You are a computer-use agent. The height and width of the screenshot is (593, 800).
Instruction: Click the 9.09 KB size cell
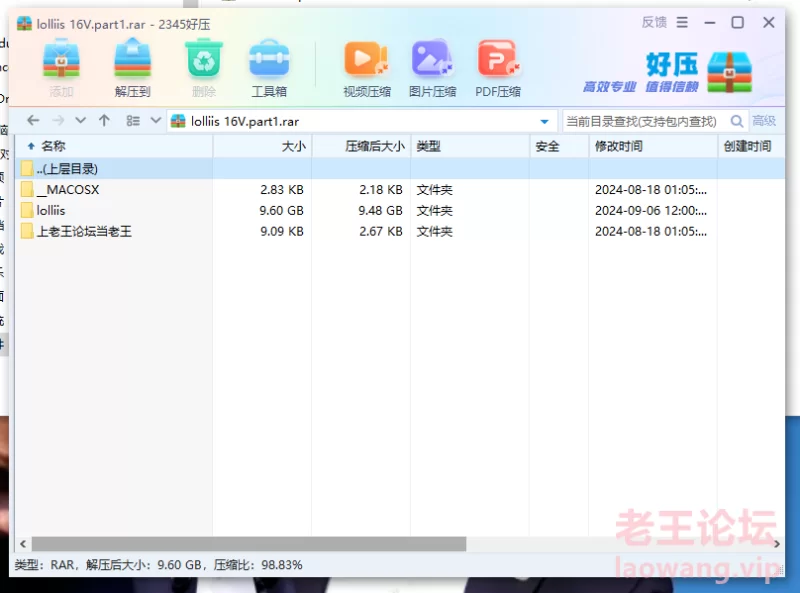[x=282, y=231]
